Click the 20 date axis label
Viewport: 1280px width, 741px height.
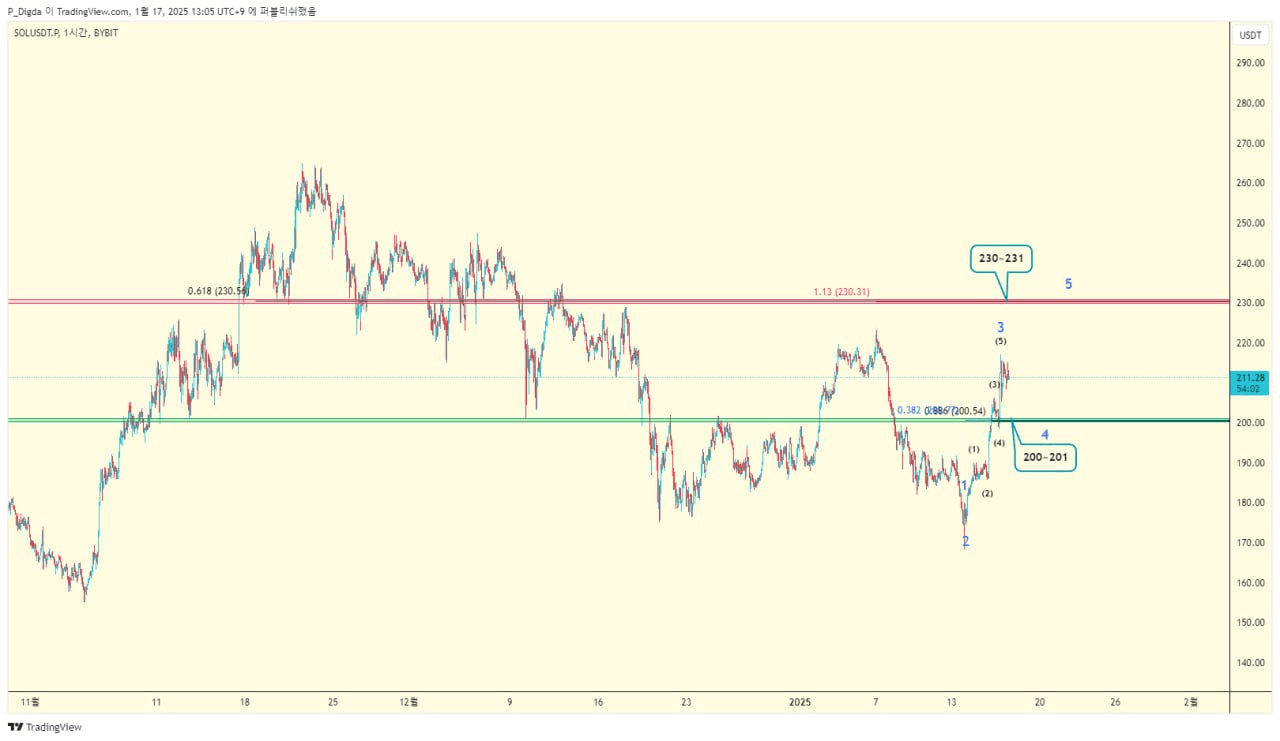click(1040, 702)
